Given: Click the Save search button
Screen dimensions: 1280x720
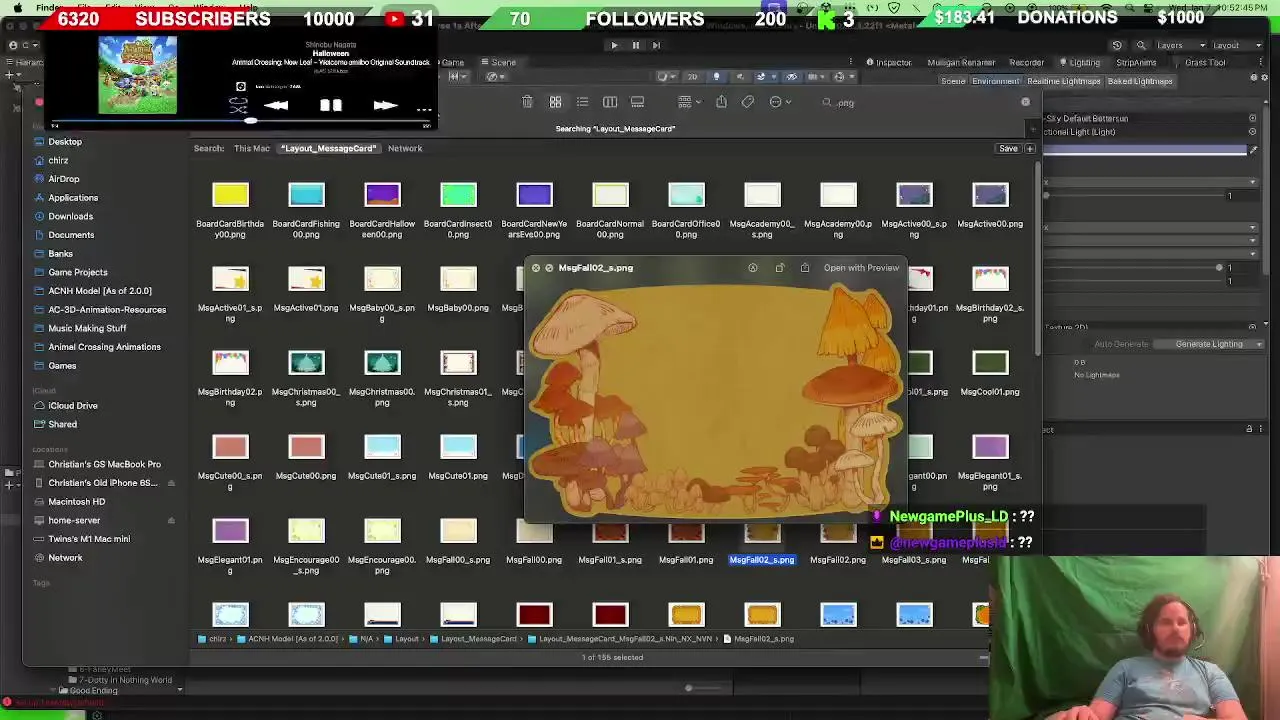Looking at the screenshot, I should coord(1008,149).
